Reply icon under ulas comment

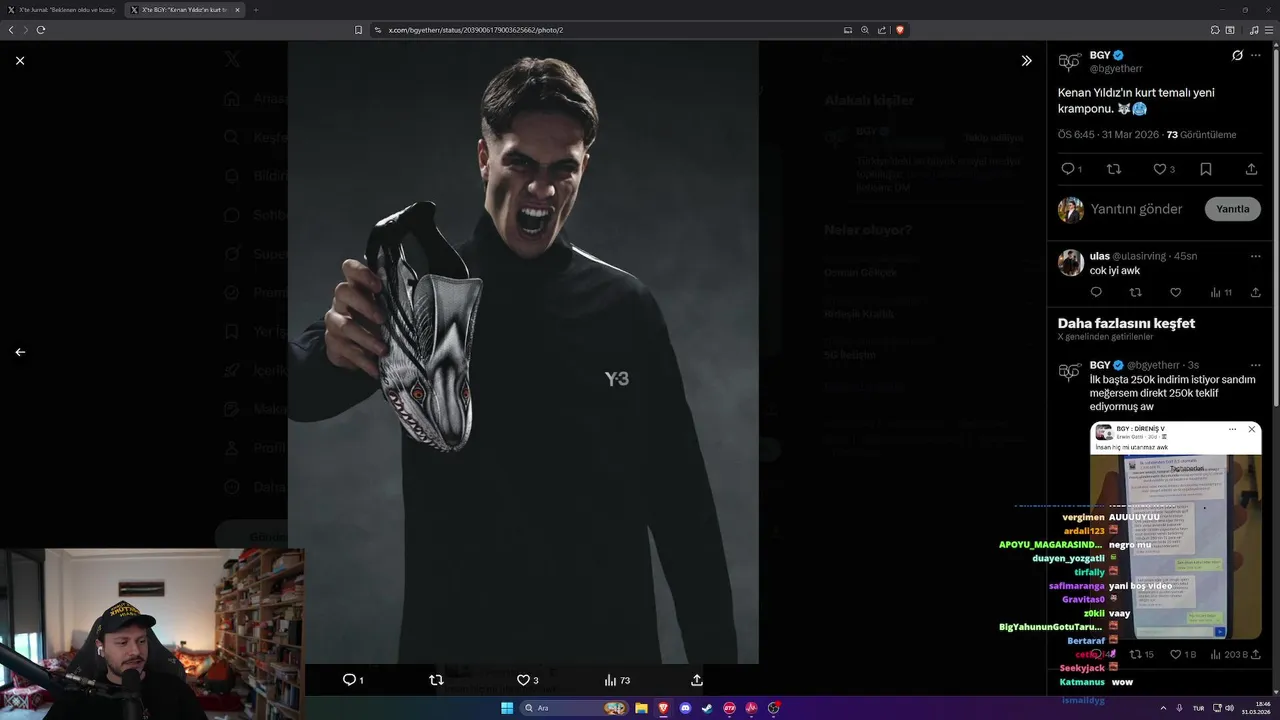pos(1096,292)
